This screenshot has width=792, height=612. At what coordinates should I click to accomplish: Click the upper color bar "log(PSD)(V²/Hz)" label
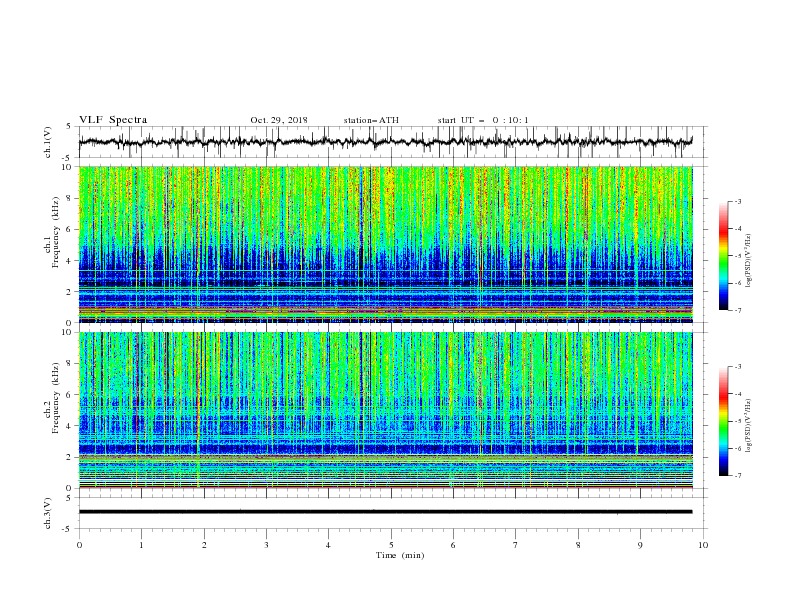[x=749, y=261]
